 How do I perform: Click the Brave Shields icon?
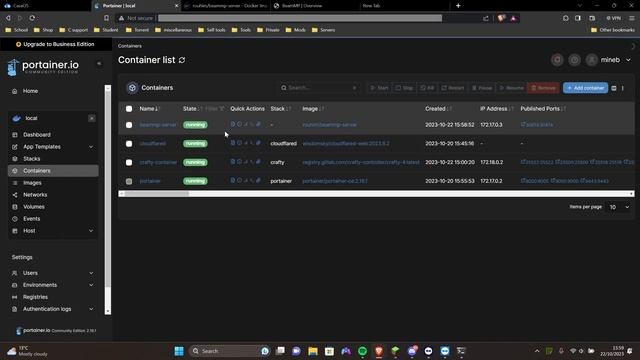(501, 18)
